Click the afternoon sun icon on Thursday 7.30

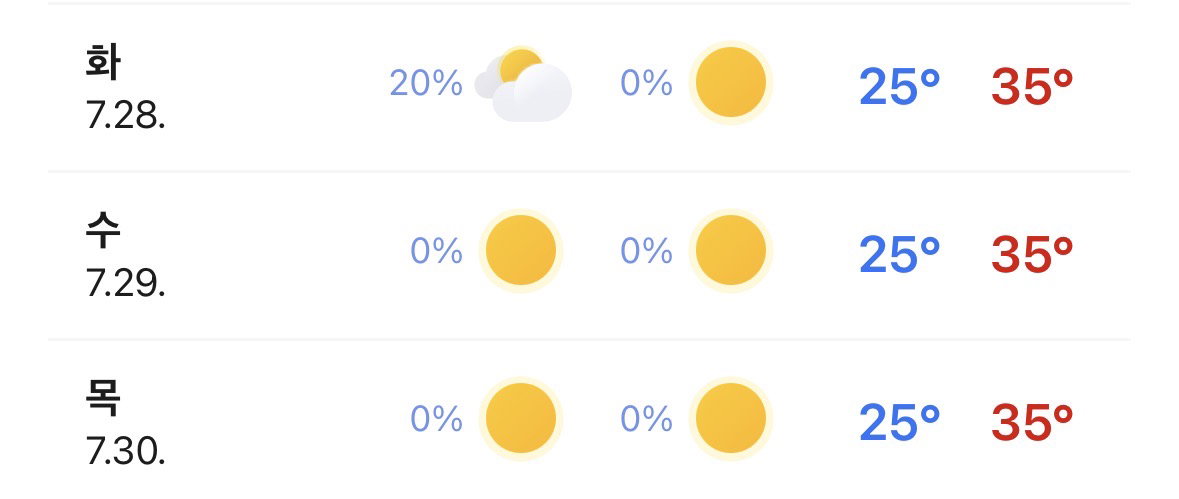tap(731, 419)
